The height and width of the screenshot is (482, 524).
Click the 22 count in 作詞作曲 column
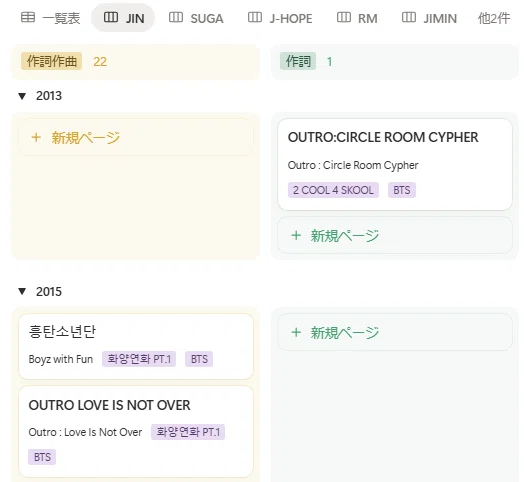tap(100, 62)
